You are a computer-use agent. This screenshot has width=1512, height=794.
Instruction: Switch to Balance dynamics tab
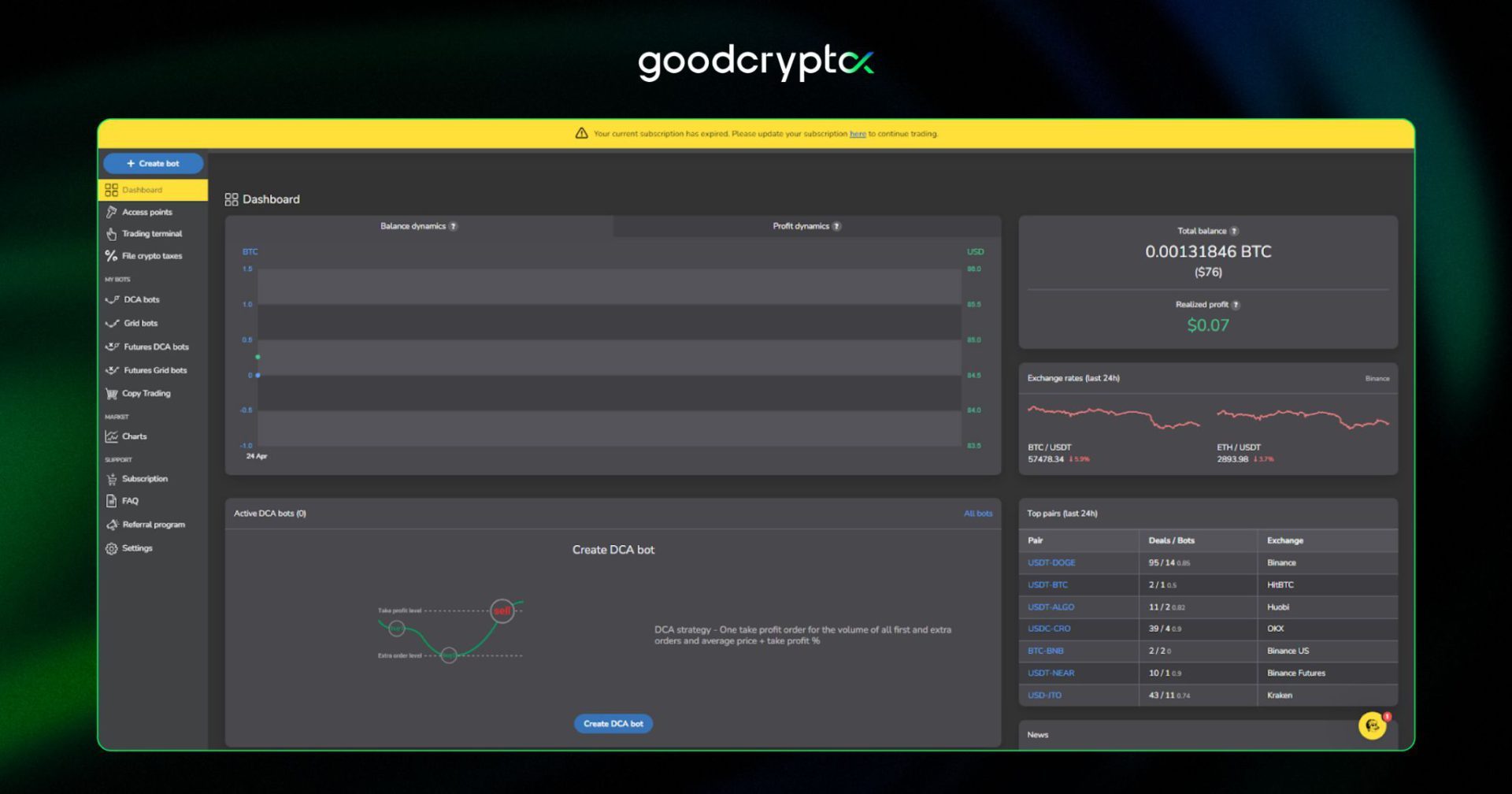[x=419, y=226]
